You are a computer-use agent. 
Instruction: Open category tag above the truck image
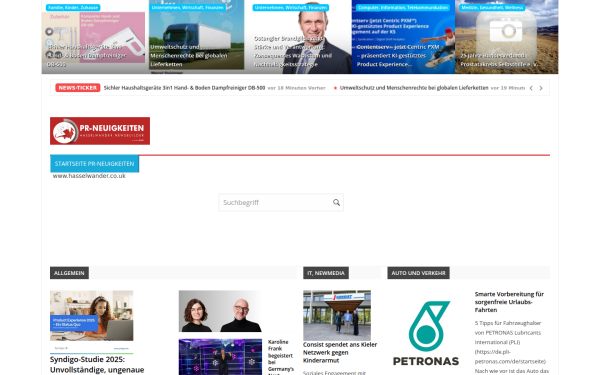click(188, 7)
